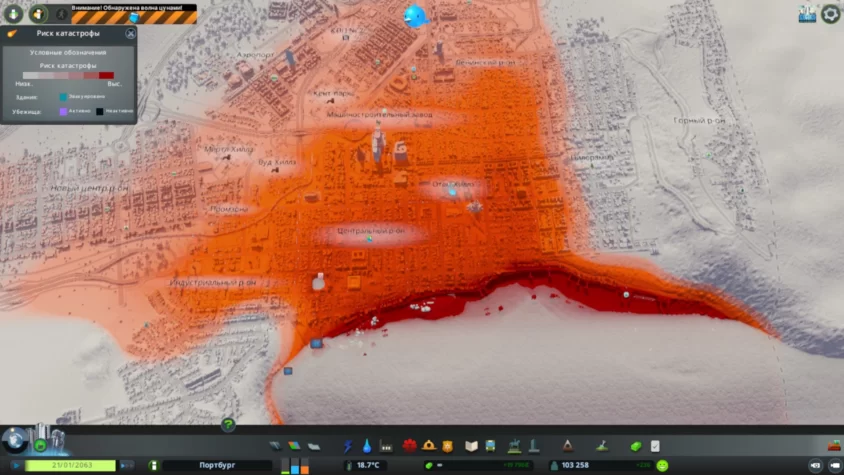Click the 'Вуд Хиллз' district label

(277, 162)
